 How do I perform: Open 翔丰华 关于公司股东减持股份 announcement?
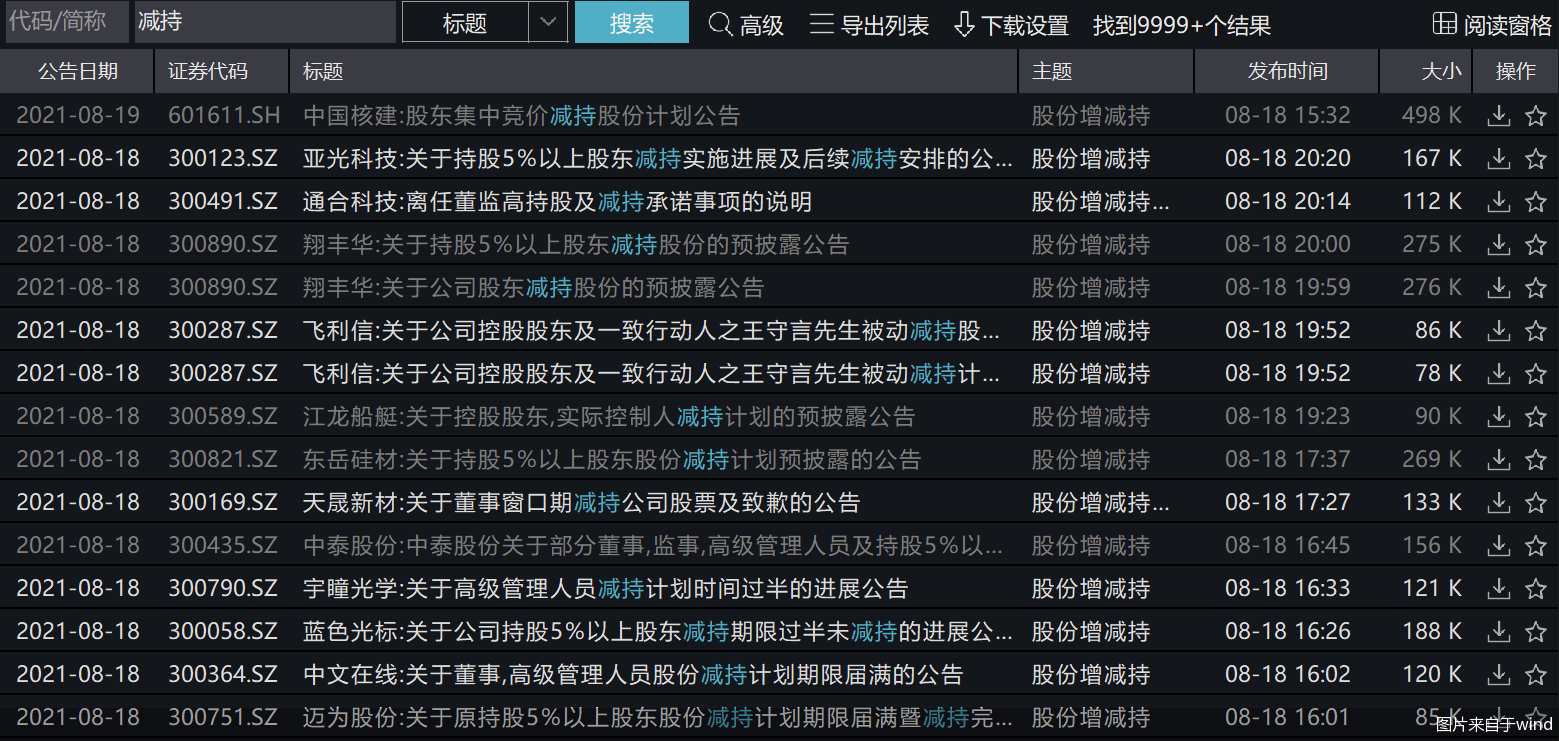pos(533,288)
